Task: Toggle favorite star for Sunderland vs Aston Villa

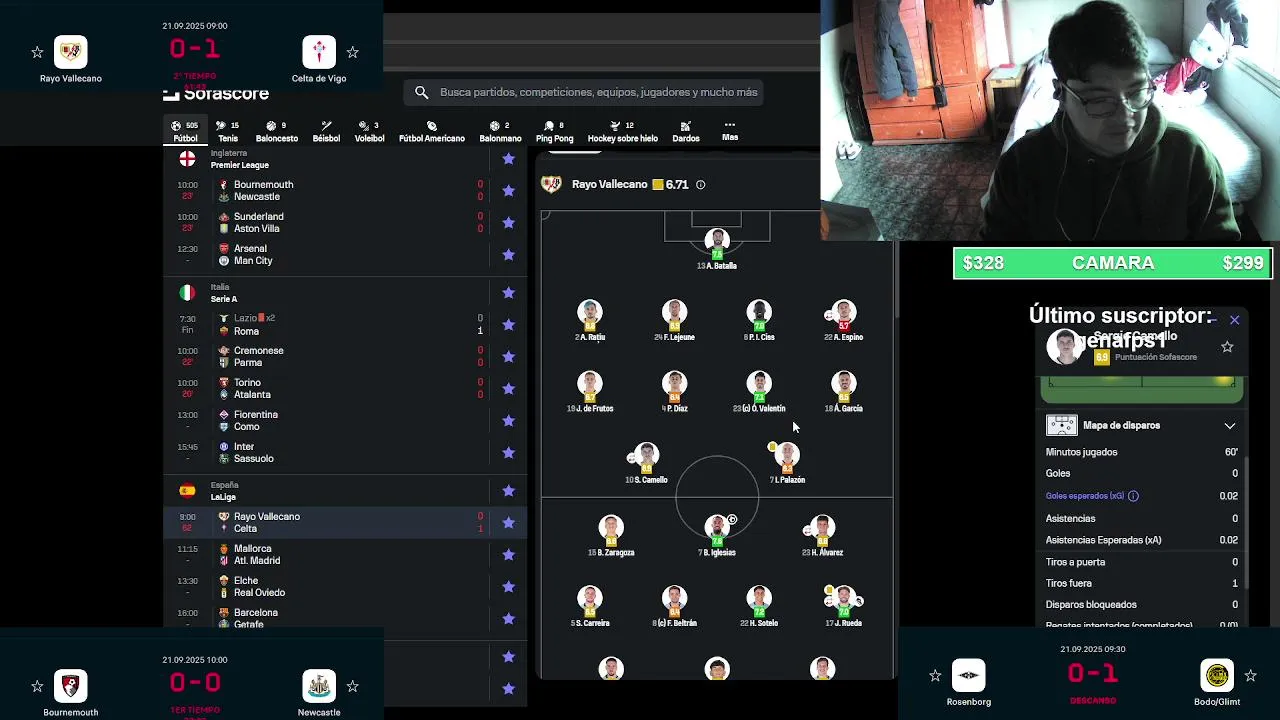Action: (508, 222)
